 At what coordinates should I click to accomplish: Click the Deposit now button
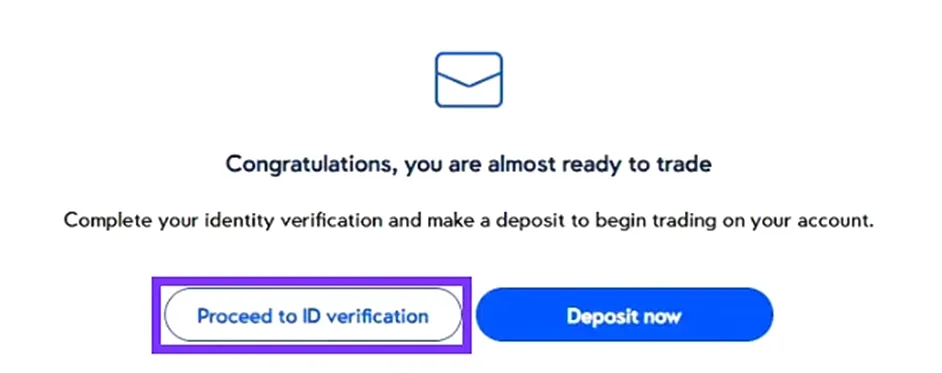click(x=624, y=315)
